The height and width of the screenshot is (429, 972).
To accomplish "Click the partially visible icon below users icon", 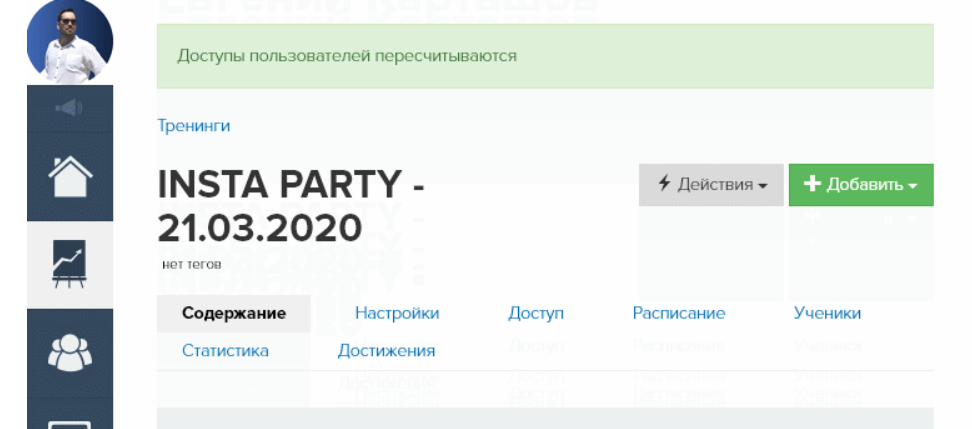I will [69, 421].
